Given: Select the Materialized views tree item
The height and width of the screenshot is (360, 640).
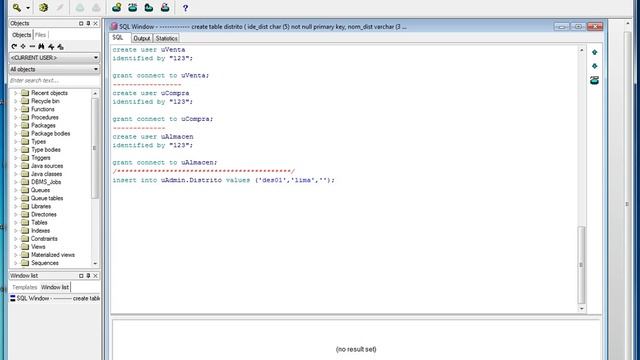Looking at the screenshot, I should (x=53, y=255).
